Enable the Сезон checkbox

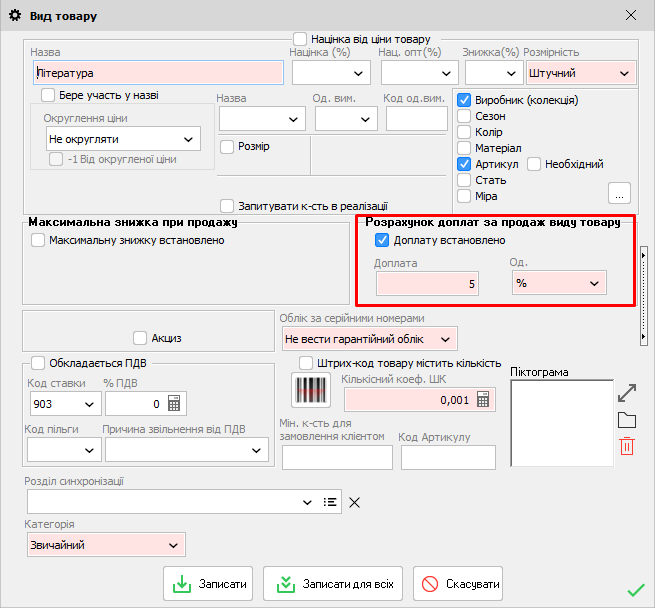(464, 116)
